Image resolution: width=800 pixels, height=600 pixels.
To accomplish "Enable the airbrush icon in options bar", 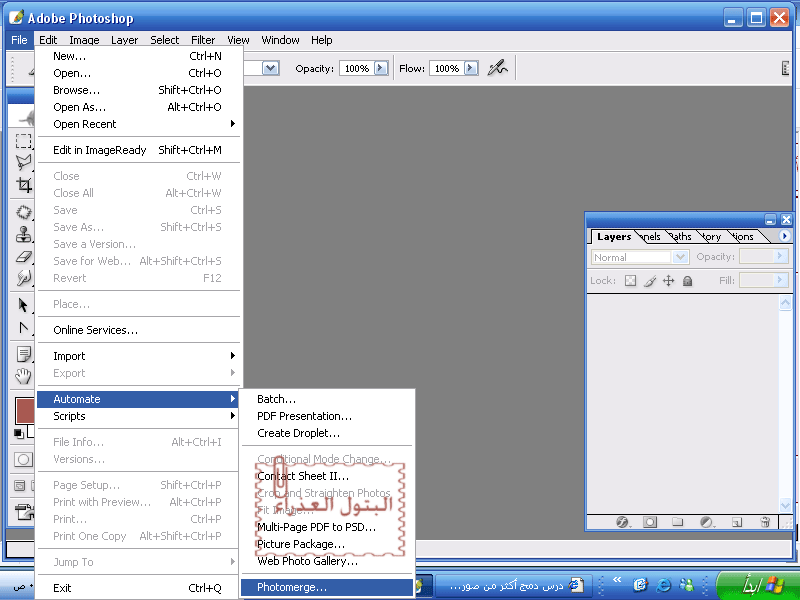I will pos(497,68).
